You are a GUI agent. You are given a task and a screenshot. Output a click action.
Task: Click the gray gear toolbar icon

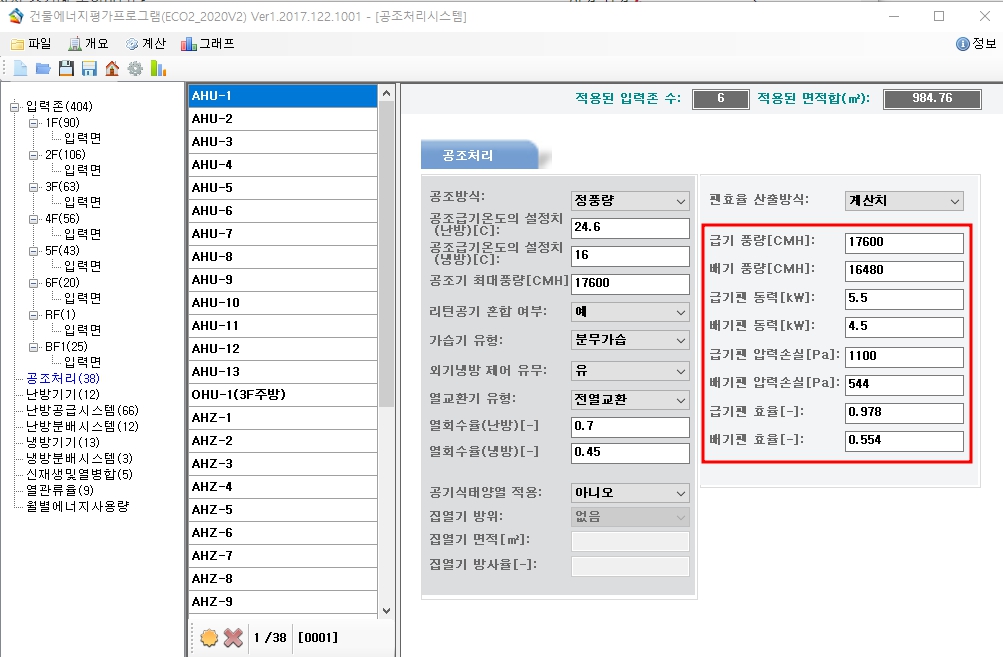point(135,68)
